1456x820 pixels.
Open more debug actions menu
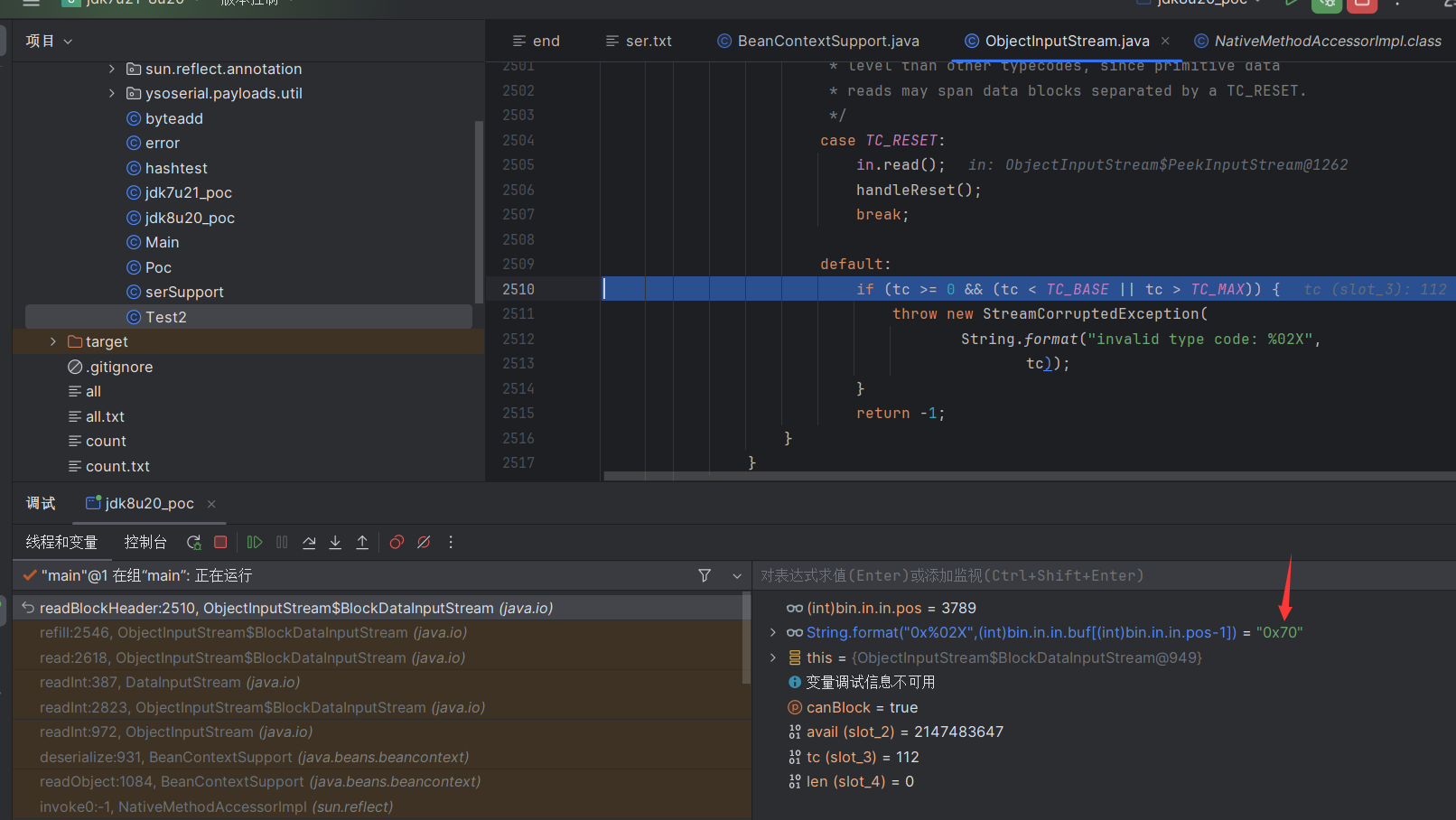click(451, 542)
